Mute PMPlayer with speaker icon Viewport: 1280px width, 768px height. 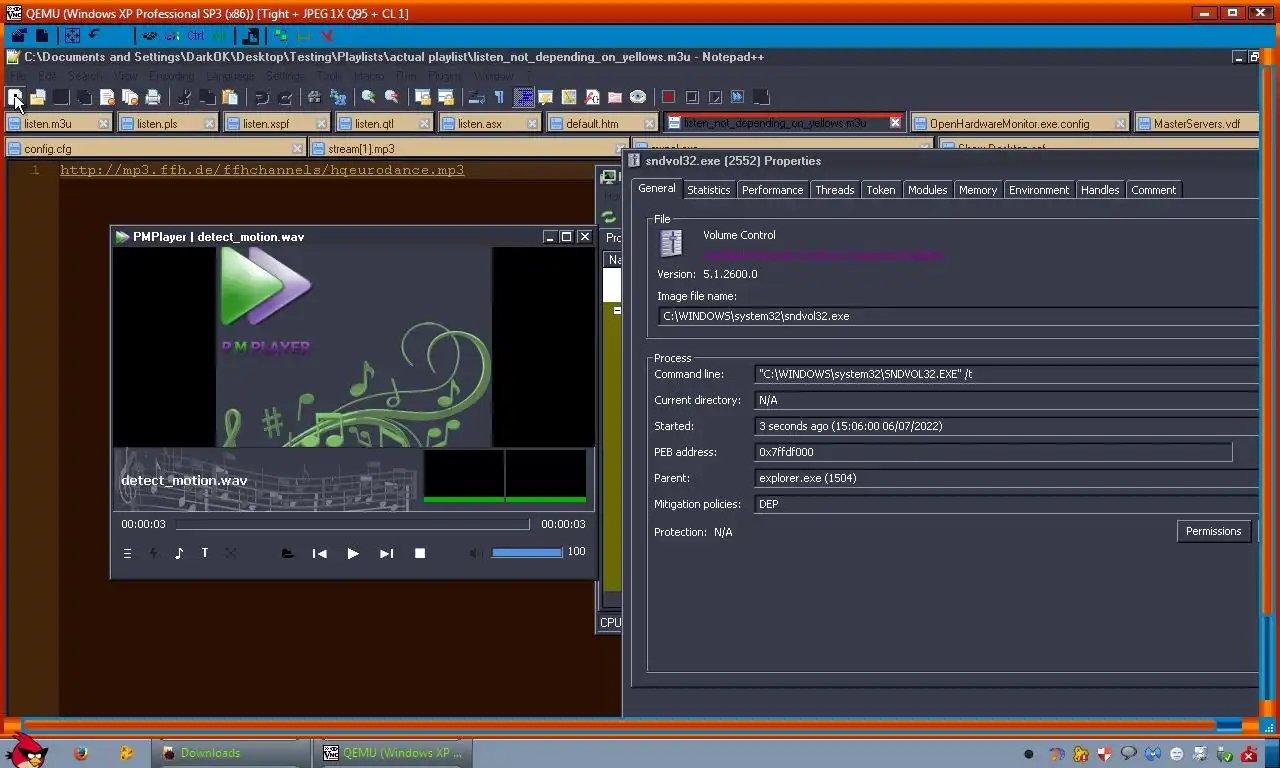pyautogui.click(x=477, y=553)
